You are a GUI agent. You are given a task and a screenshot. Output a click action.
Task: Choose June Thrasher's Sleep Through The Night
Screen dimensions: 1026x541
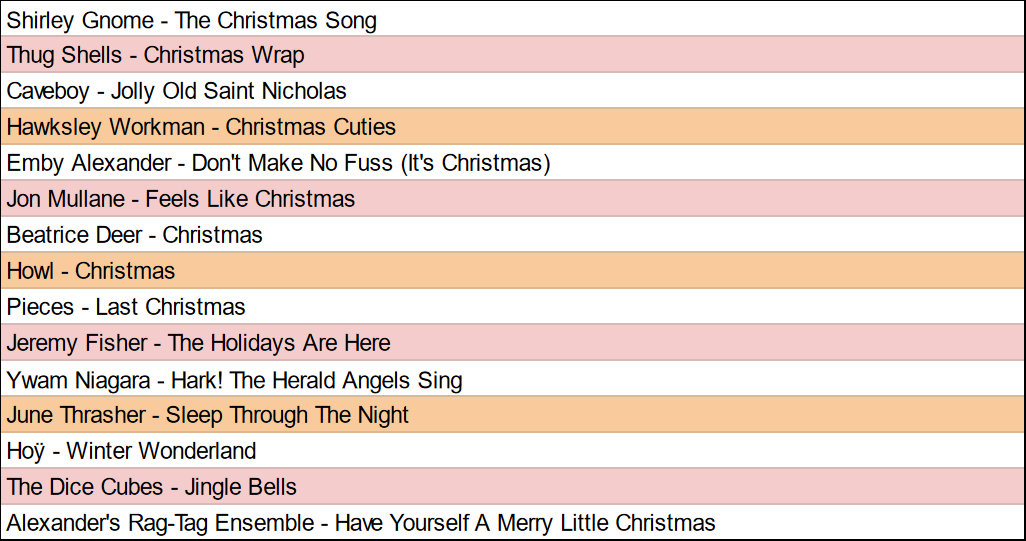coord(208,415)
